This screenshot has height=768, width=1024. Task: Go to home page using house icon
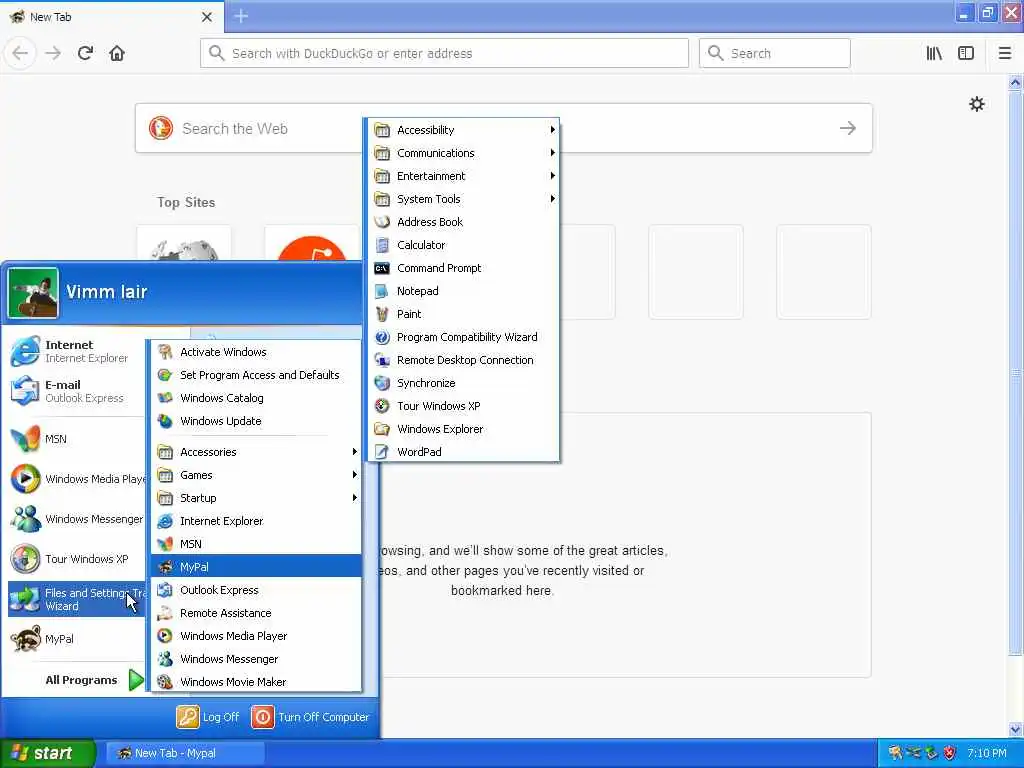tap(117, 53)
